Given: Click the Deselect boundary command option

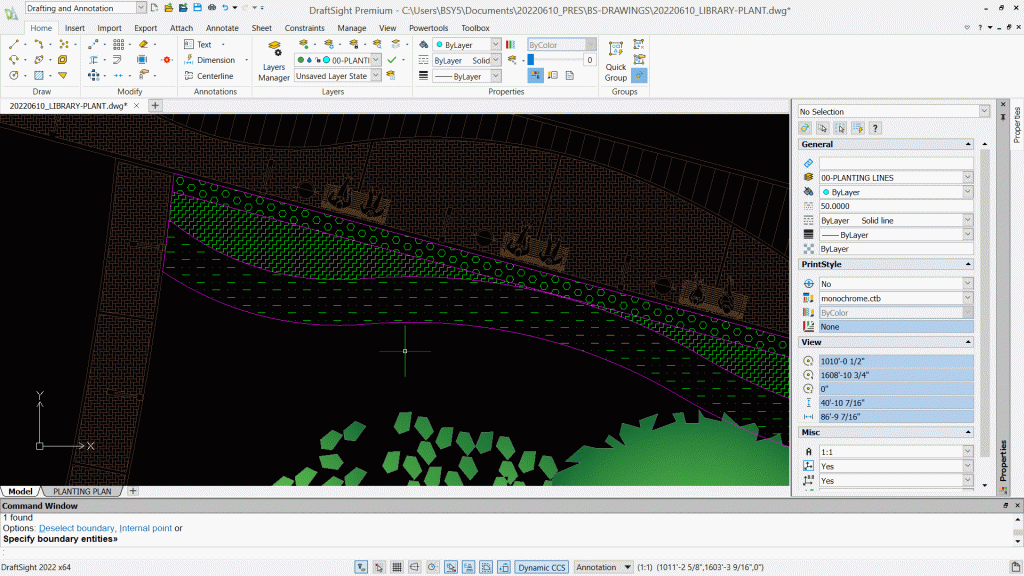Looking at the screenshot, I should [x=76, y=528].
